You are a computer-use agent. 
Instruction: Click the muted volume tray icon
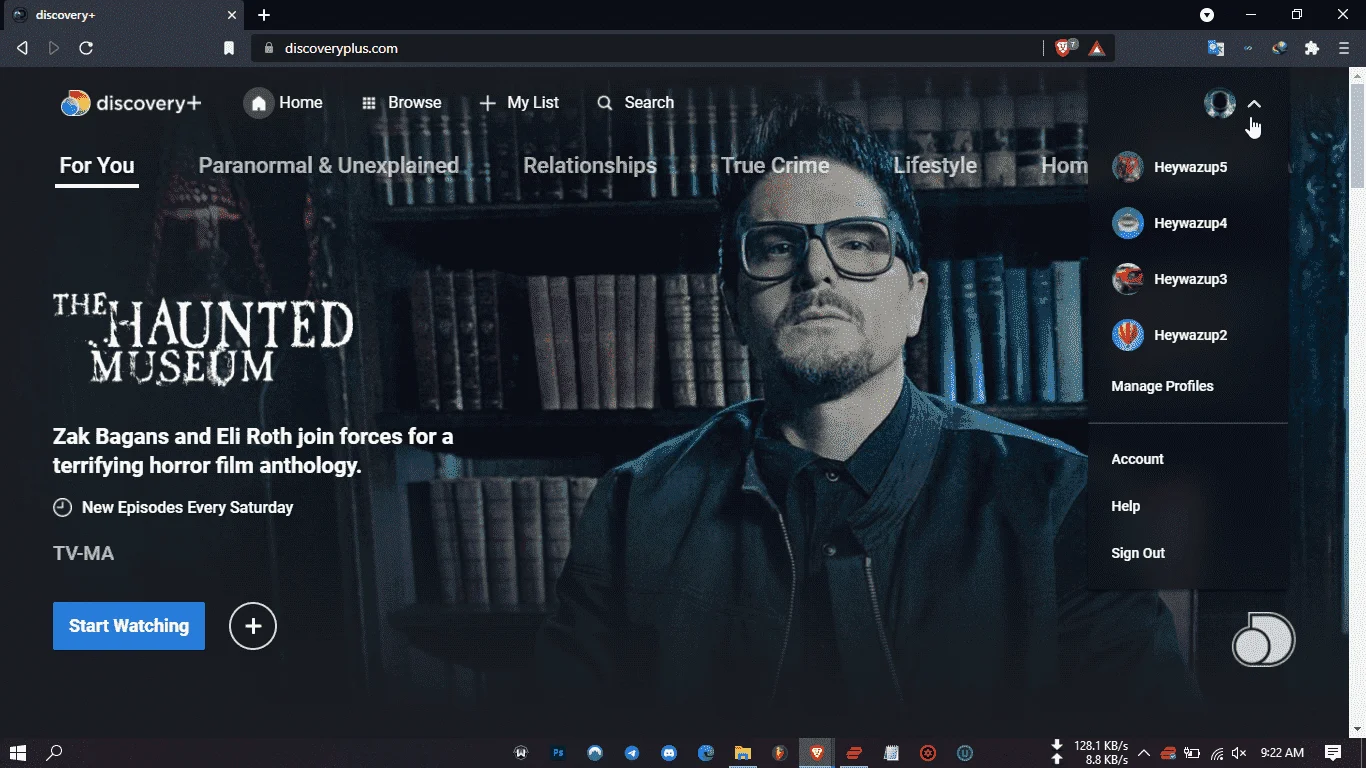click(1240, 753)
